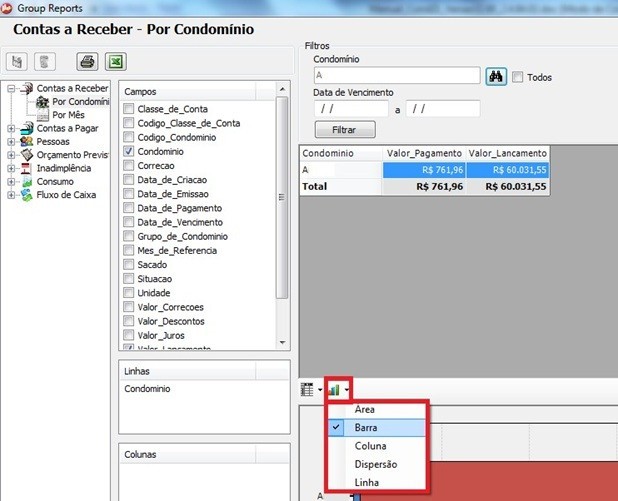Click the first disabled save toolbar icon
The width and height of the screenshot is (618, 501).
(17, 61)
